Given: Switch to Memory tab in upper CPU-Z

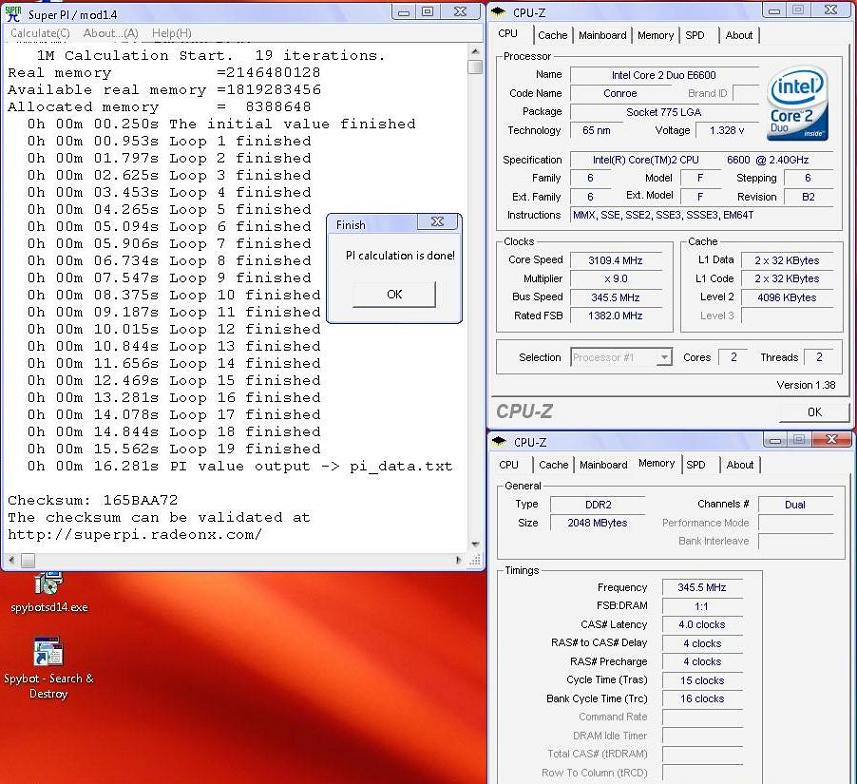Looking at the screenshot, I should pyautogui.click(x=655, y=35).
